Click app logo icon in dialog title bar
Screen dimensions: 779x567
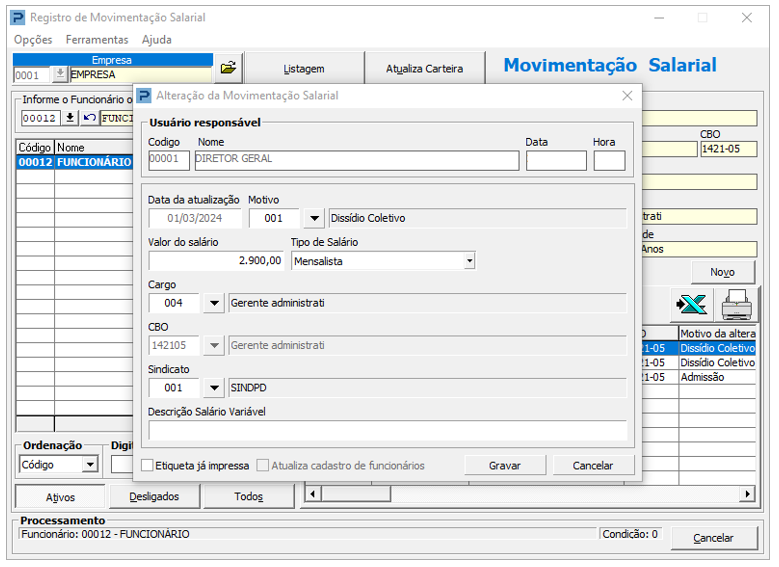point(144,95)
